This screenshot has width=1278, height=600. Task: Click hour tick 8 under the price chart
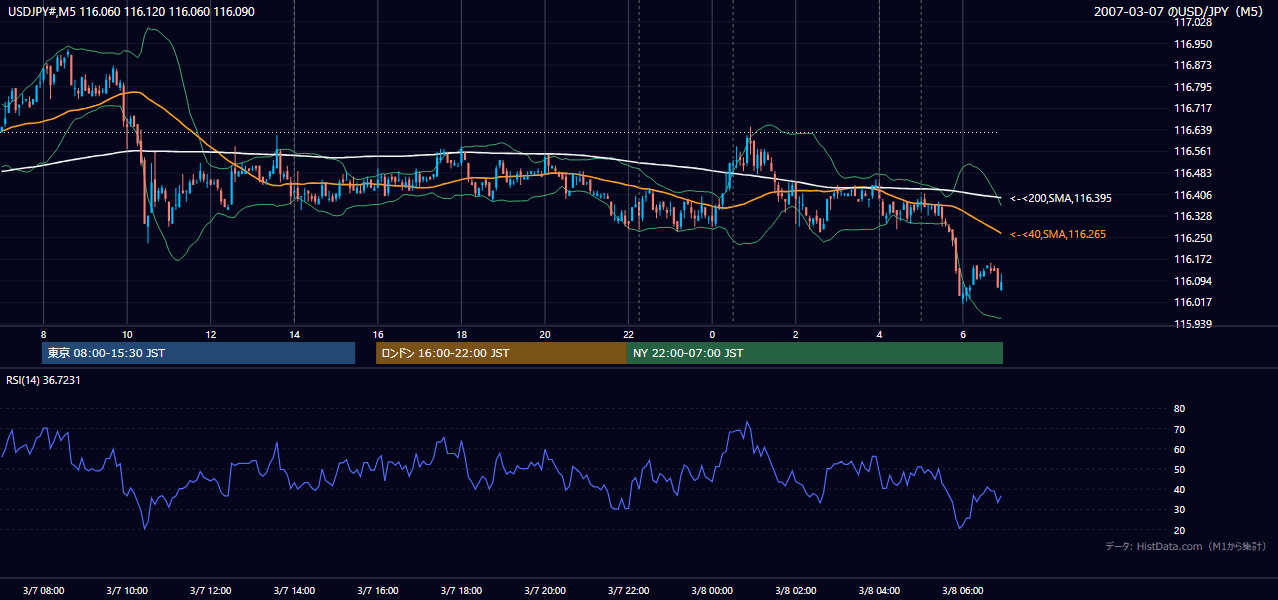(43, 334)
